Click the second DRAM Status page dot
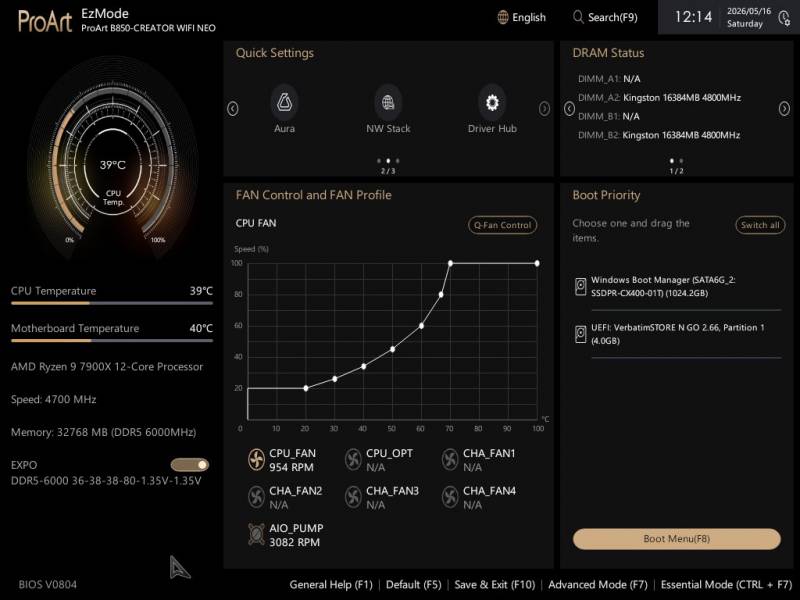Image resolution: width=800 pixels, height=600 pixels. (681, 161)
